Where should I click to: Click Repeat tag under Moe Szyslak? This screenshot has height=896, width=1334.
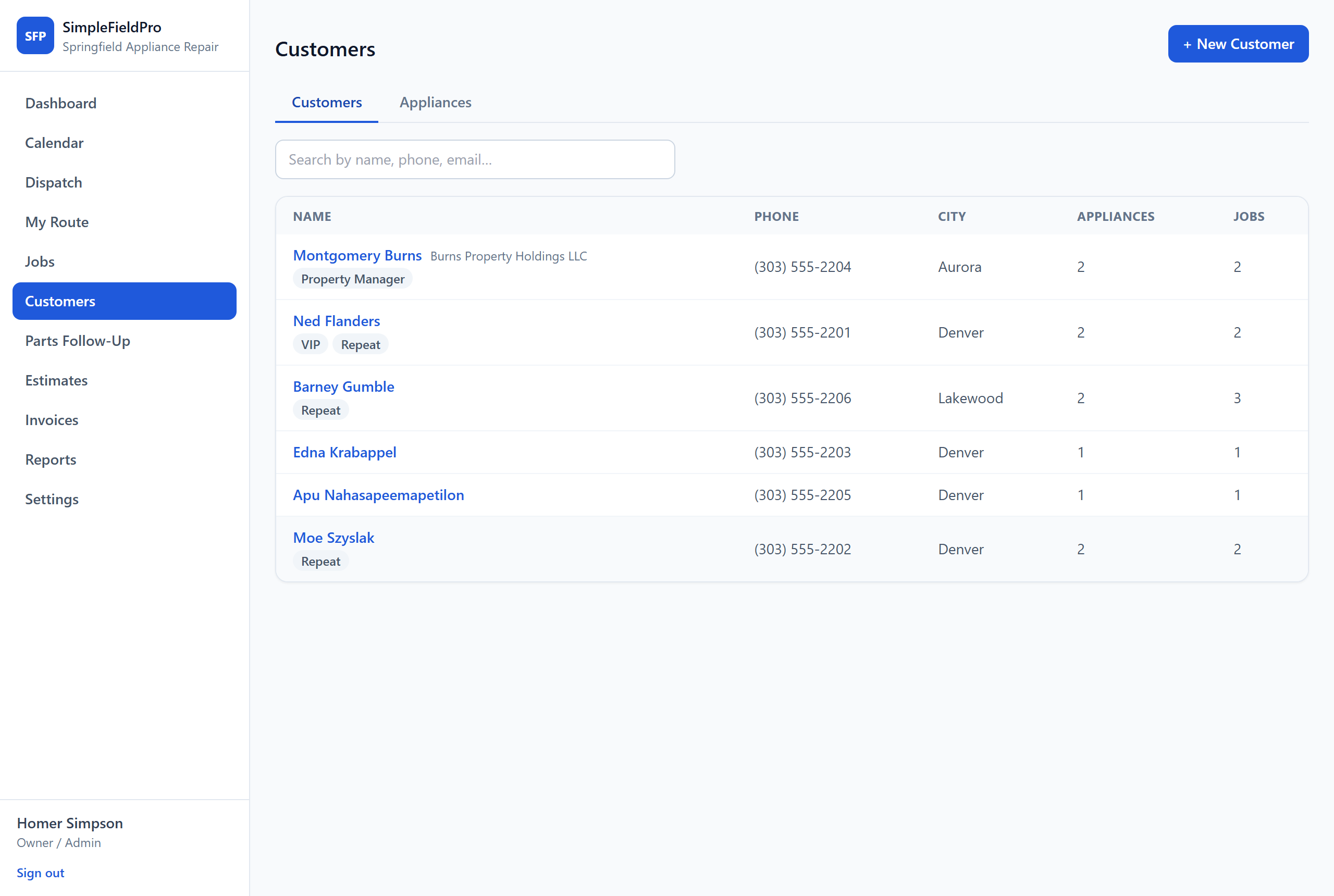pyautogui.click(x=320, y=562)
